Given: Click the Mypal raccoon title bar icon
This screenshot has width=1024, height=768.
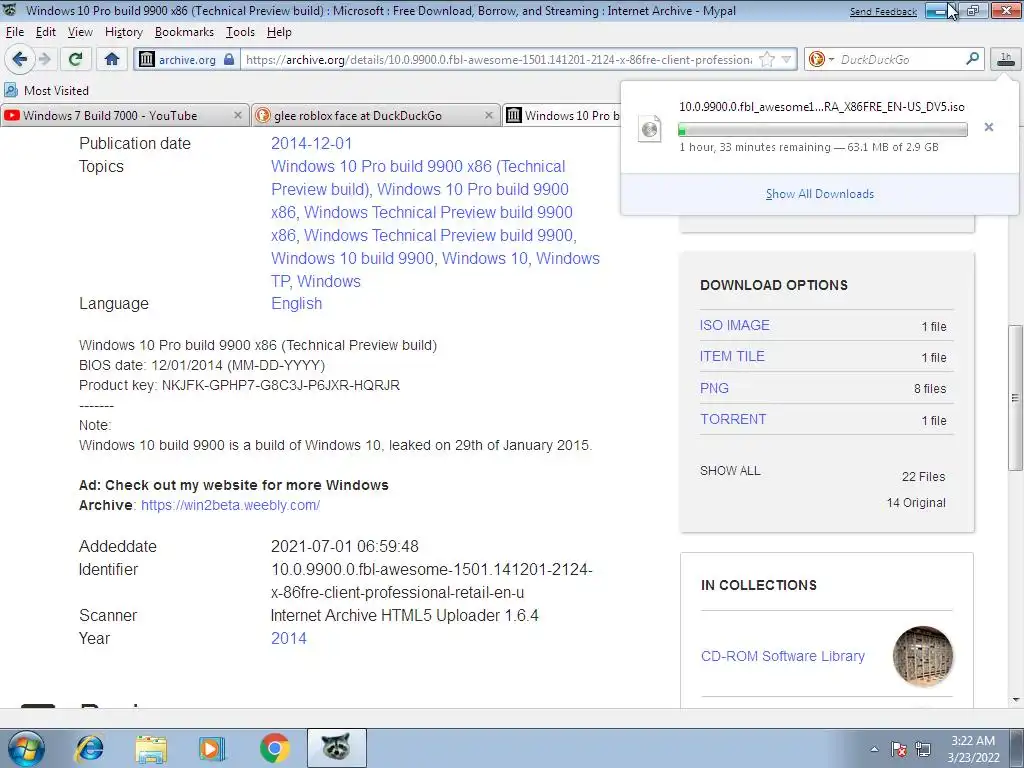Looking at the screenshot, I should tap(10, 10).
